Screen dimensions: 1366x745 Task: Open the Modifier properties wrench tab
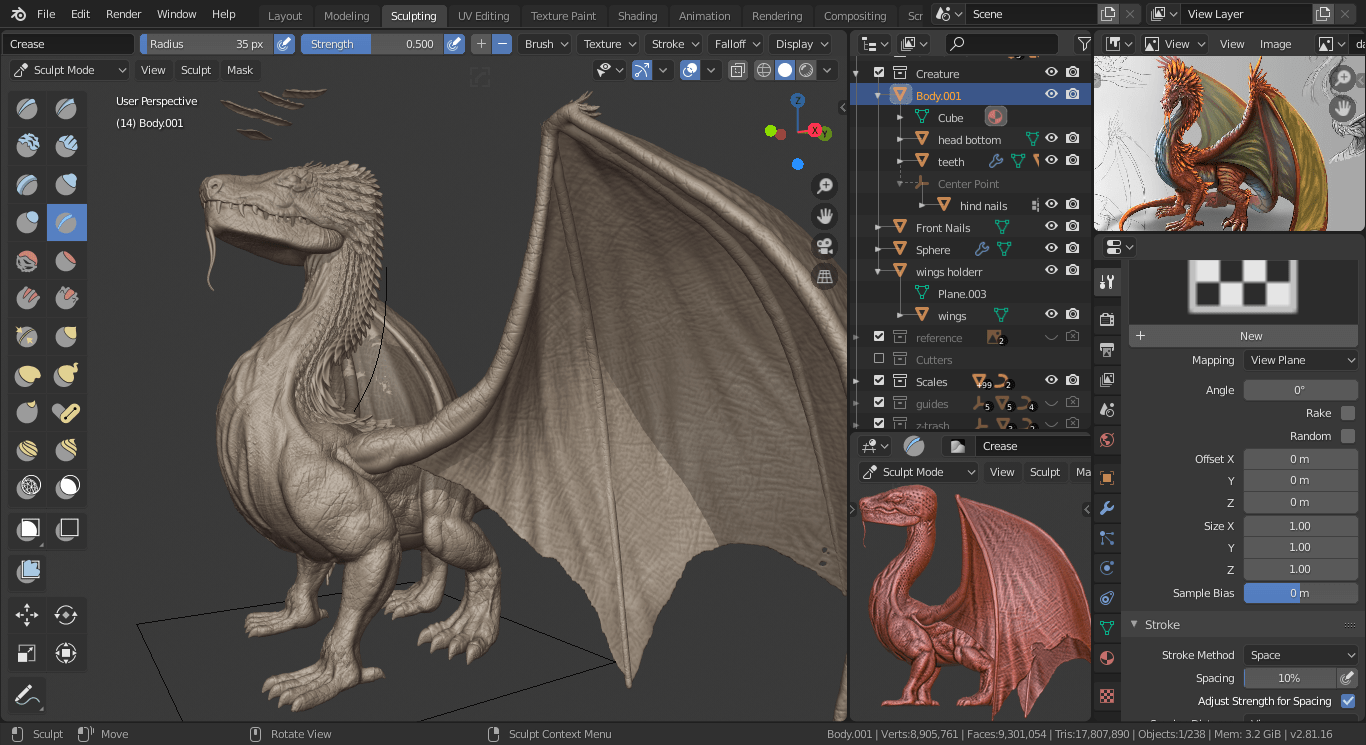pyautogui.click(x=1106, y=508)
